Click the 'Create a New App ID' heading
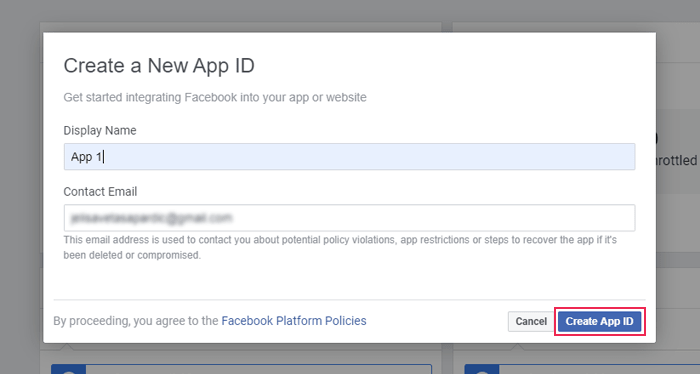This screenshot has height=374, width=700. click(x=159, y=66)
